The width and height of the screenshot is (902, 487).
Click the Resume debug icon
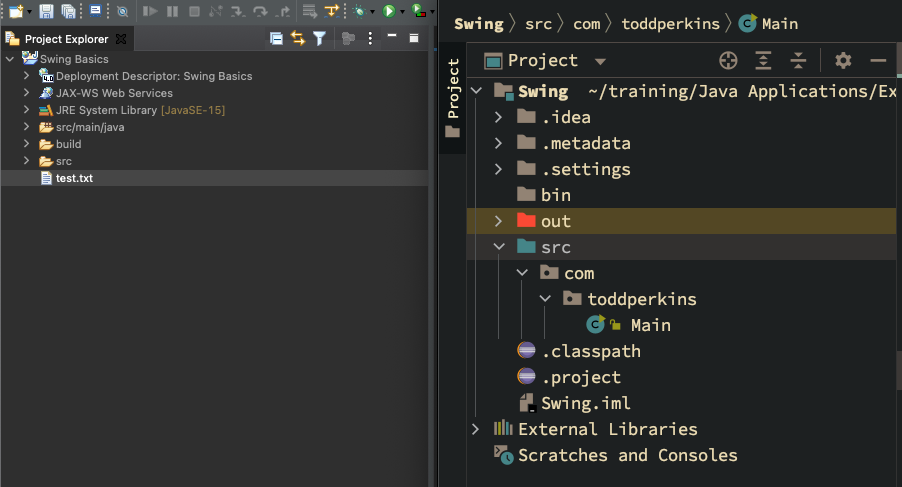(x=150, y=11)
